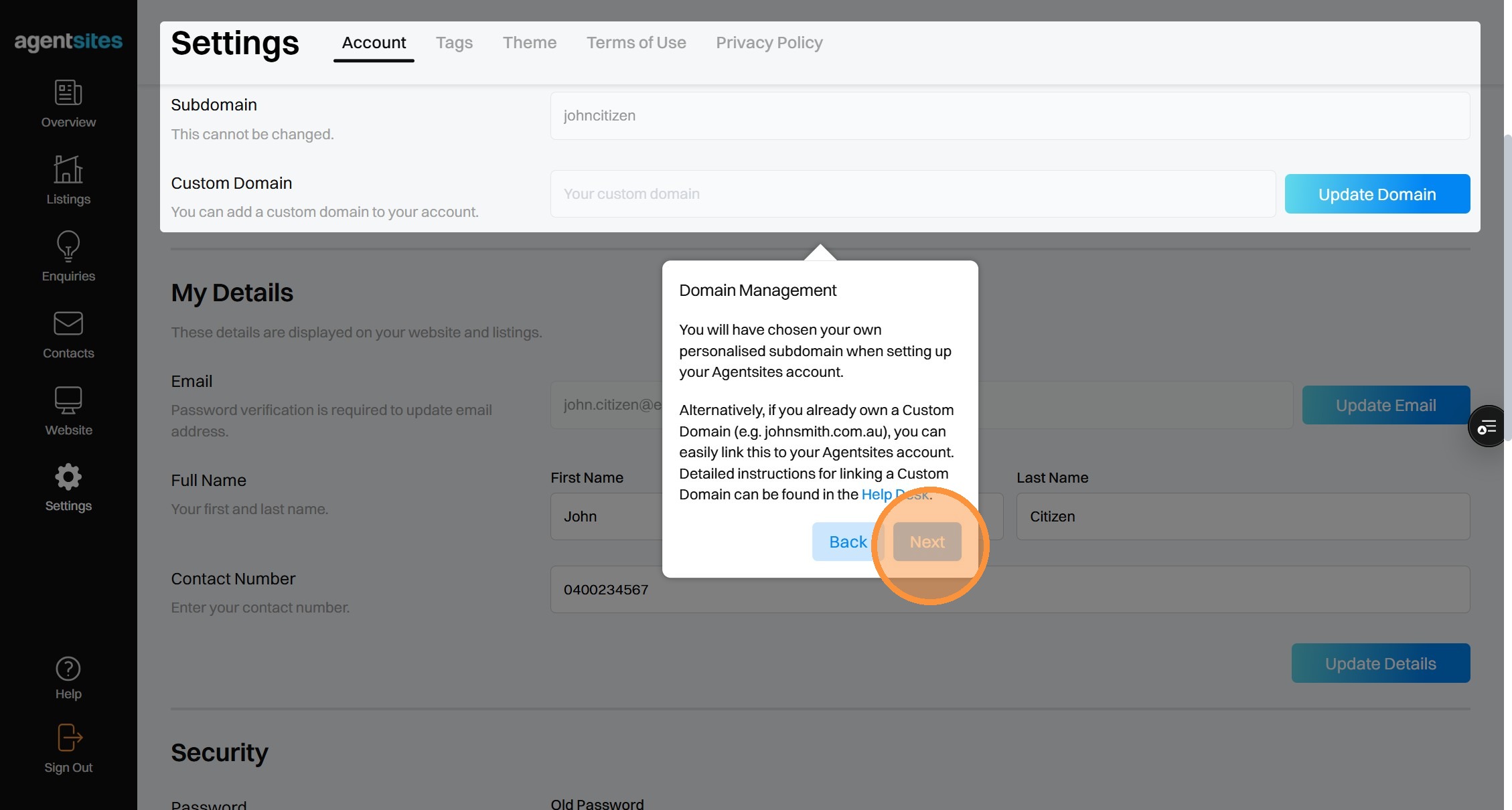Open Contacts envelope icon
1512x810 pixels.
click(x=68, y=324)
